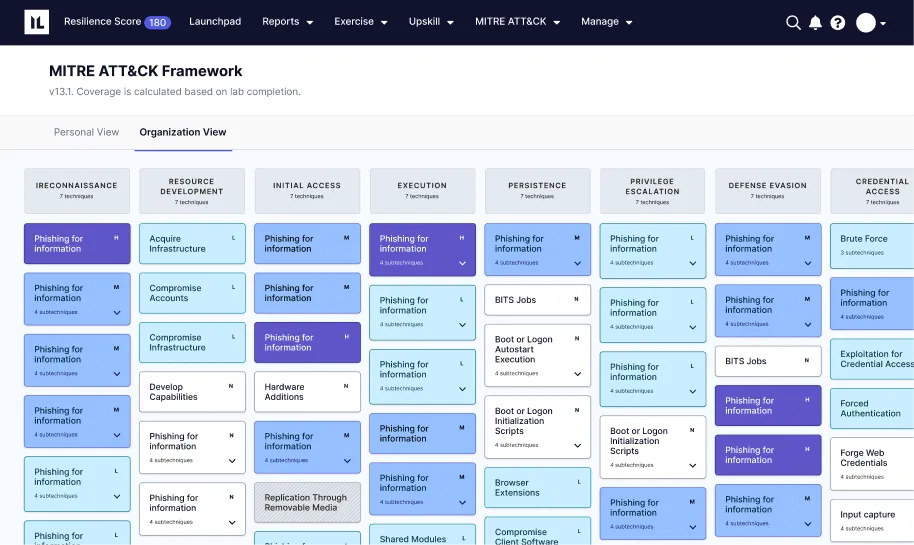Select the Hardware Additions technique card

tap(307, 392)
